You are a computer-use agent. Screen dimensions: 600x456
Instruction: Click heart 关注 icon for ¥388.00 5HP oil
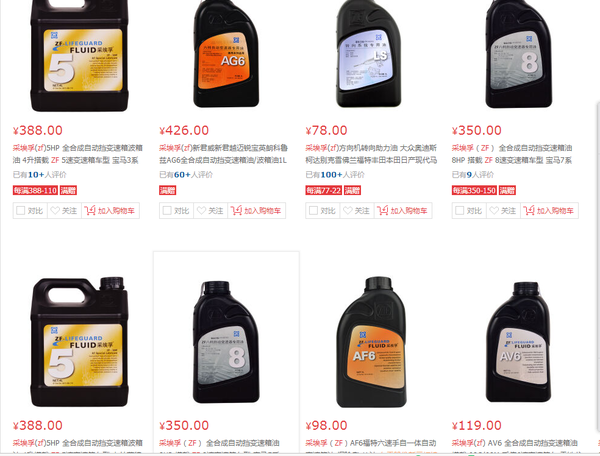point(55,210)
